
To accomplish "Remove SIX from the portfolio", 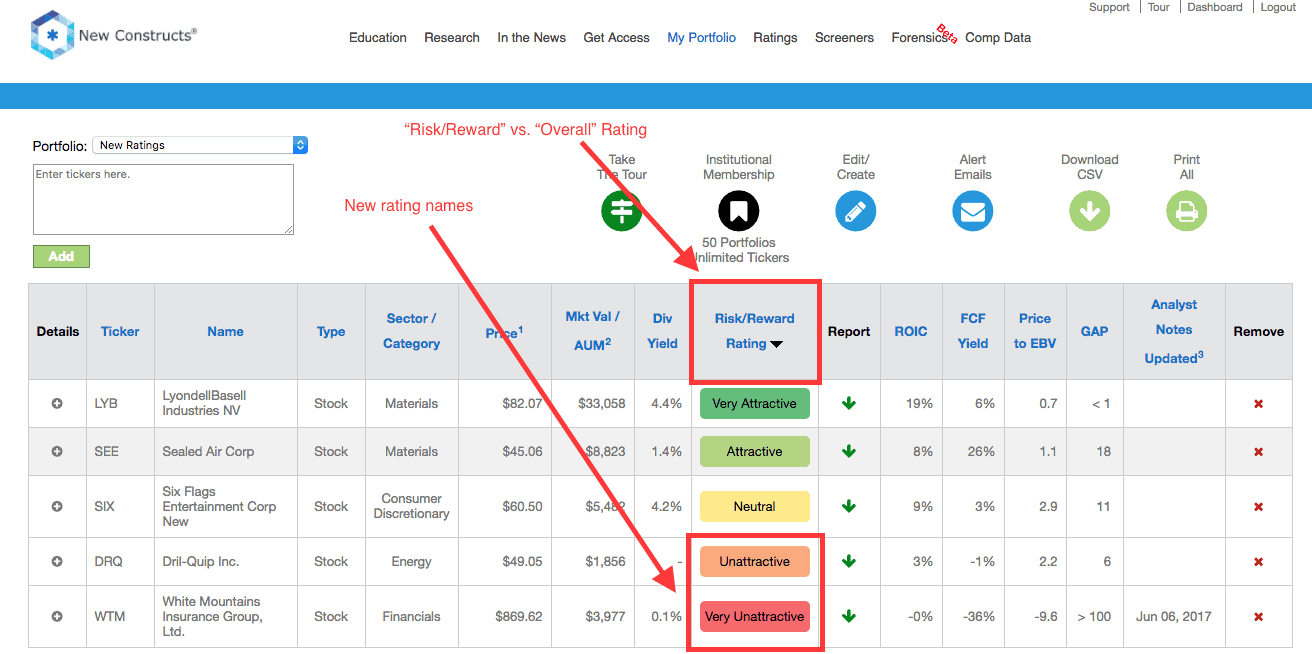I will coord(1258,506).
